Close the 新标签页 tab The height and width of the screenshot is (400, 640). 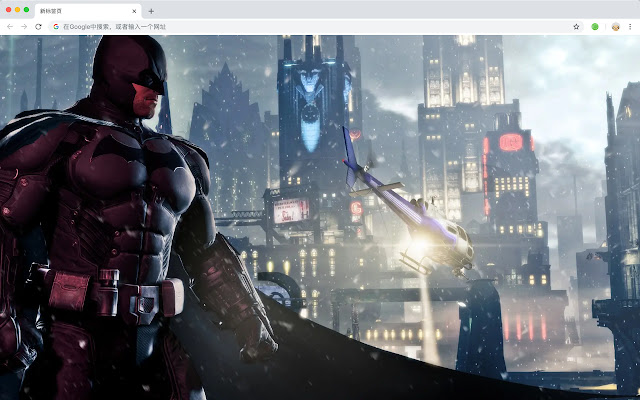(134, 11)
